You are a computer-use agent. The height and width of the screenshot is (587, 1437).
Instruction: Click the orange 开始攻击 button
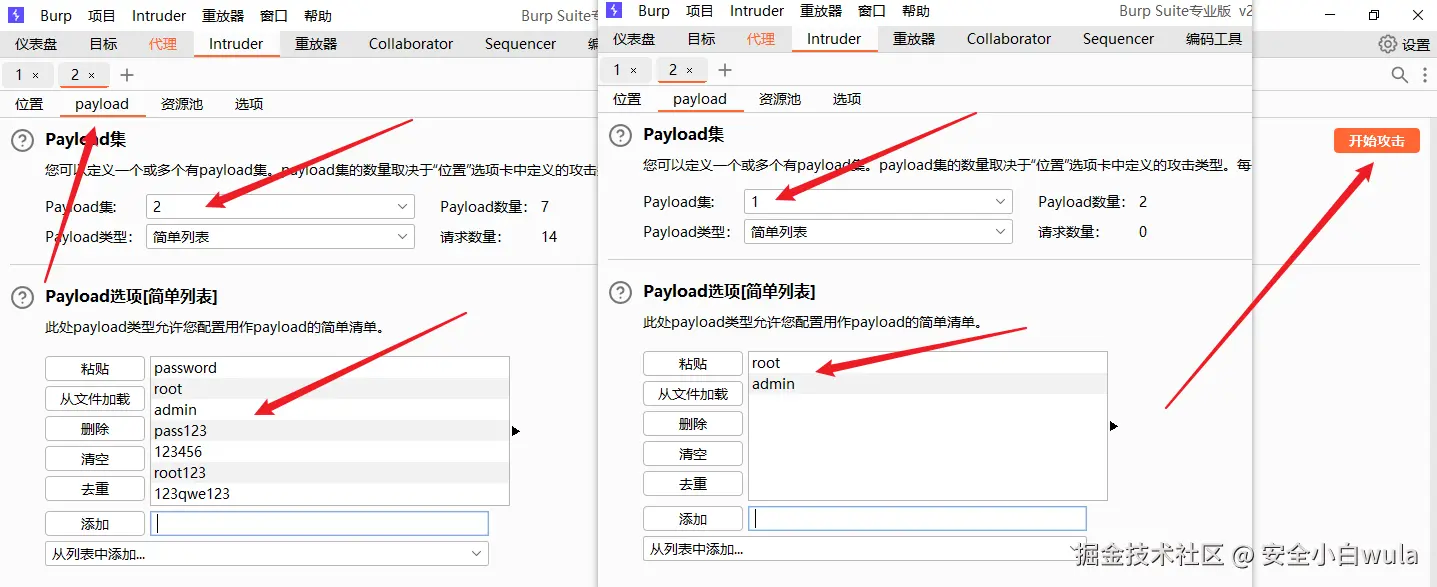click(x=1377, y=141)
